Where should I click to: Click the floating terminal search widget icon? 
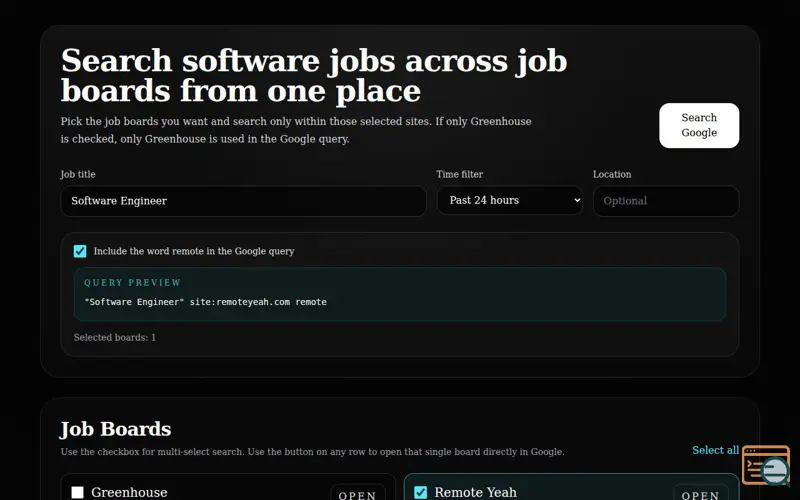[766, 465]
